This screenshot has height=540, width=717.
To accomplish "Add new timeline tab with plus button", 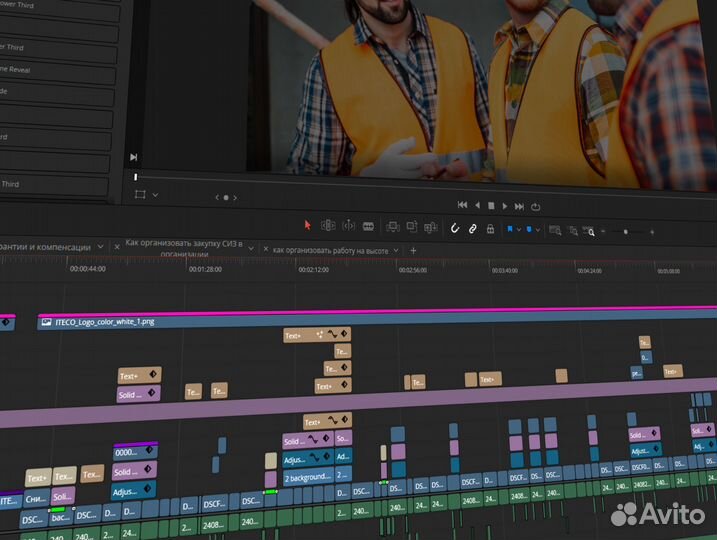I will coord(413,250).
